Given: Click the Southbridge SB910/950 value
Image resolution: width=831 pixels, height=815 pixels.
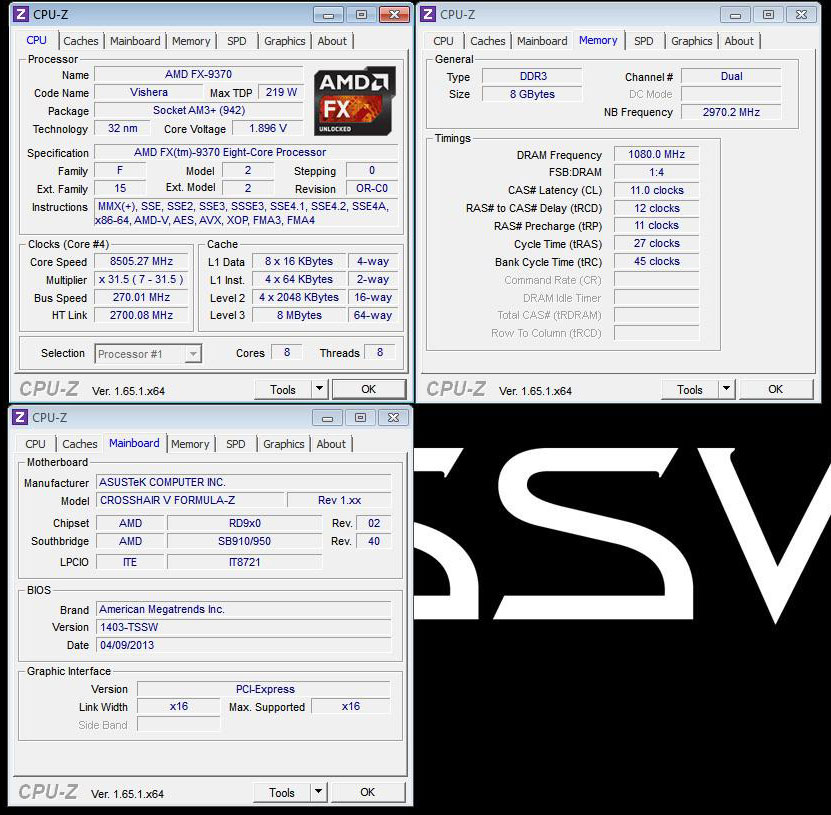Looking at the screenshot, I should pyautogui.click(x=244, y=541).
